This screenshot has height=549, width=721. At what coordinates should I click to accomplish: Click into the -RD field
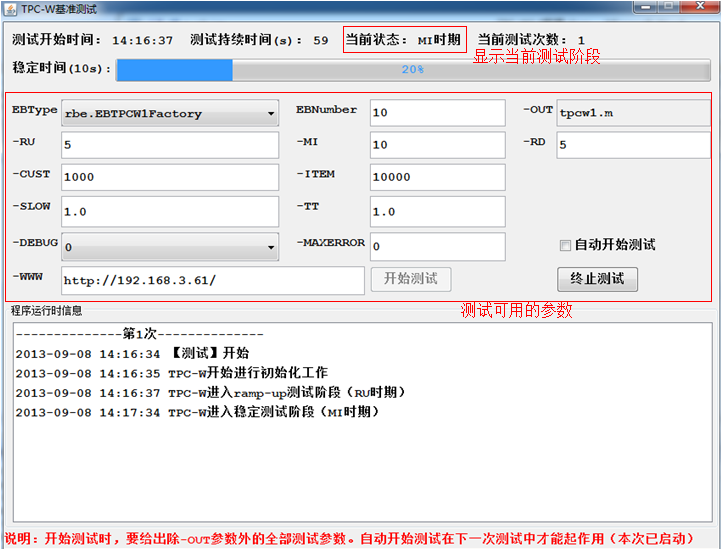(x=633, y=145)
